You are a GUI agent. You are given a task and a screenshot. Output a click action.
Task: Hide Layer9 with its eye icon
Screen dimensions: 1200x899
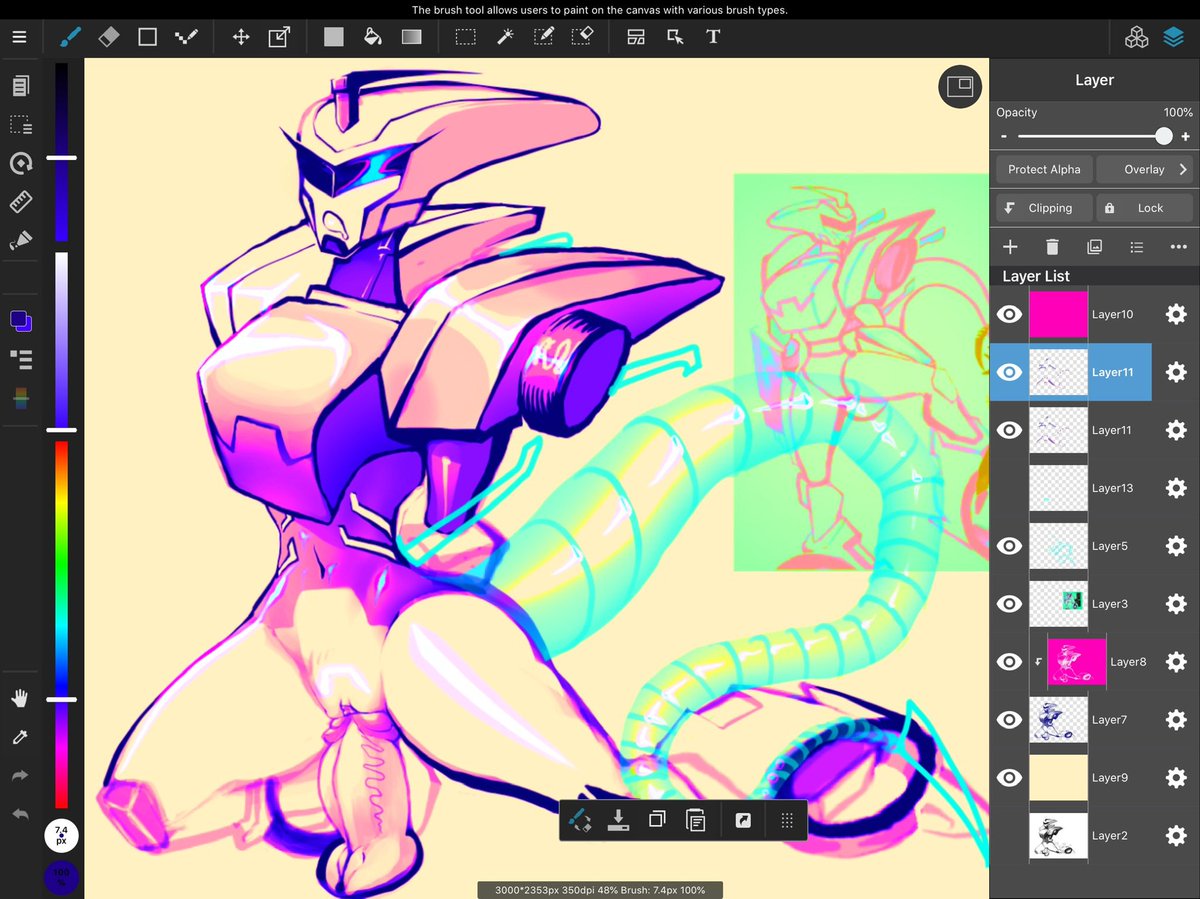click(x=1010, y=778)
